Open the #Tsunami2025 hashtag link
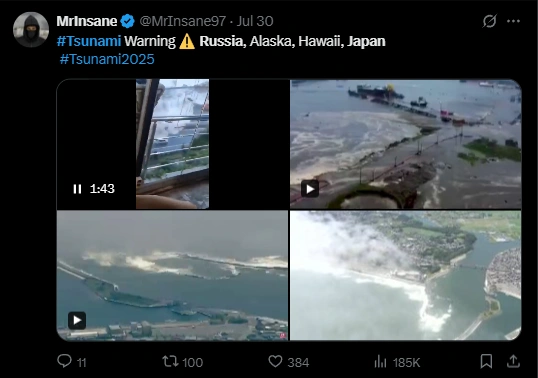The height and width of the screenshot is (378, 538). [x=107, y=59]
